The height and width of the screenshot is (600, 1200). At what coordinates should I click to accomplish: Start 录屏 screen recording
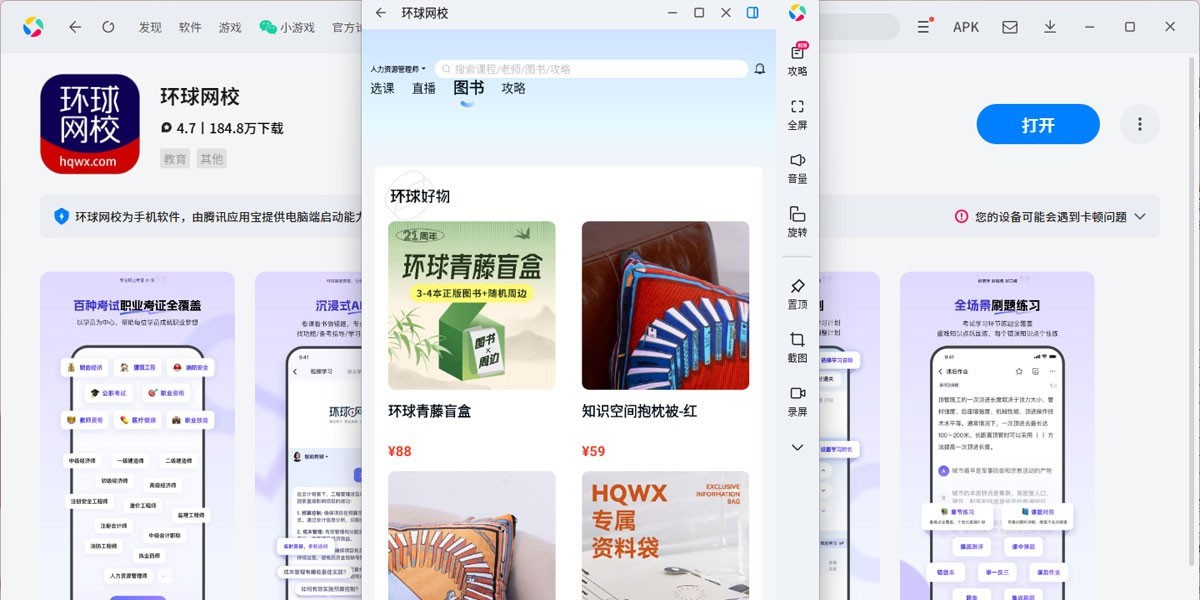(797, 401)
